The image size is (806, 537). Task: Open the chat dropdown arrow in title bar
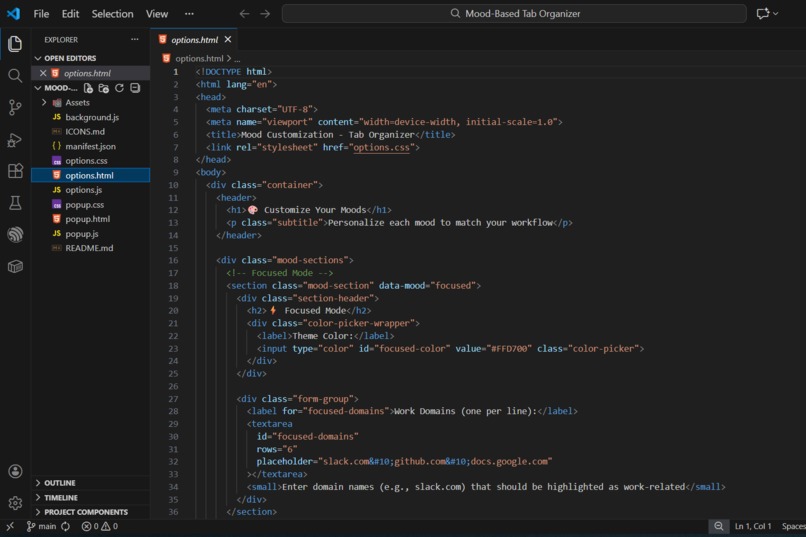pyautogui.click(x=776, y=14)
